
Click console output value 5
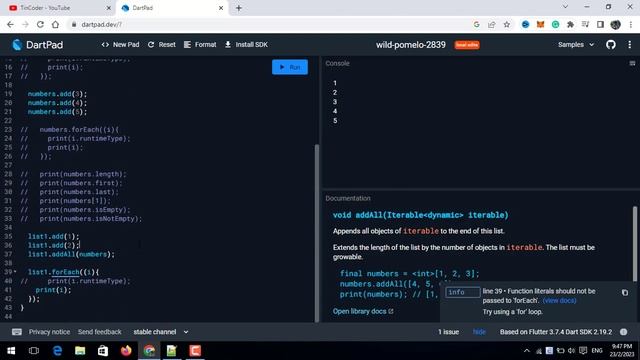335,121
